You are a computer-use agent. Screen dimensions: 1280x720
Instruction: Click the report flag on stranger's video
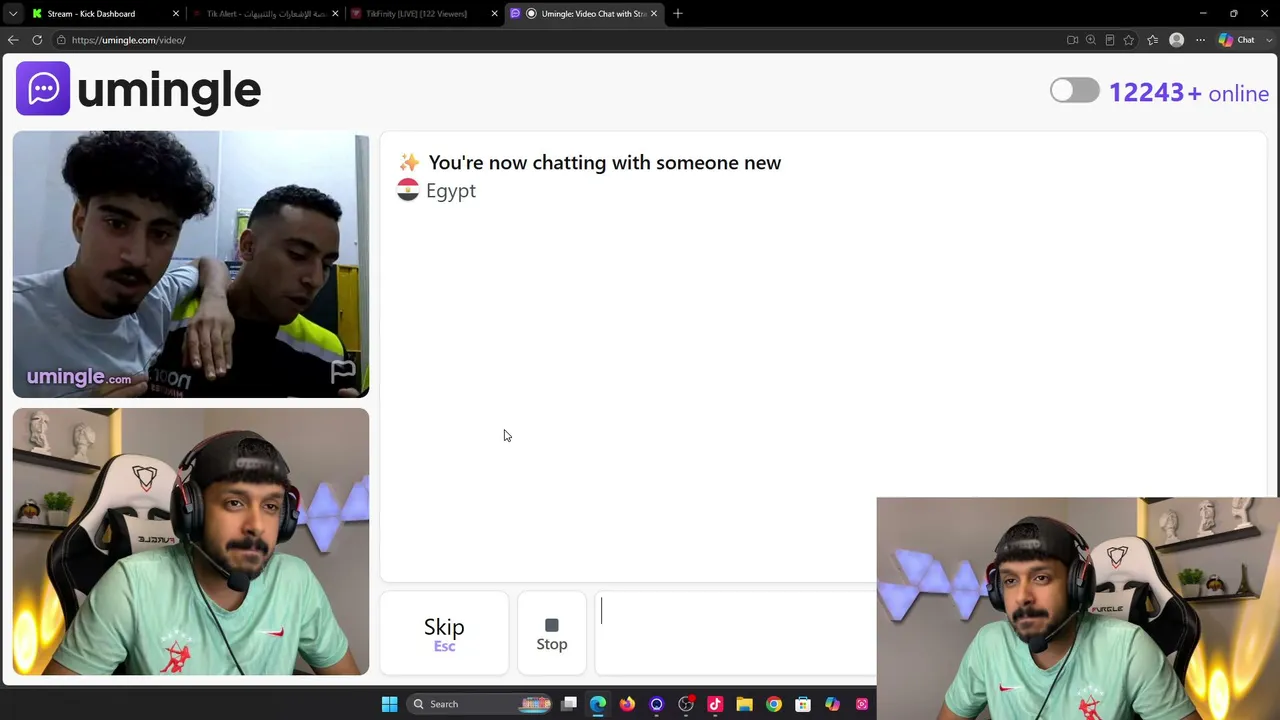[x=343, y=372]
